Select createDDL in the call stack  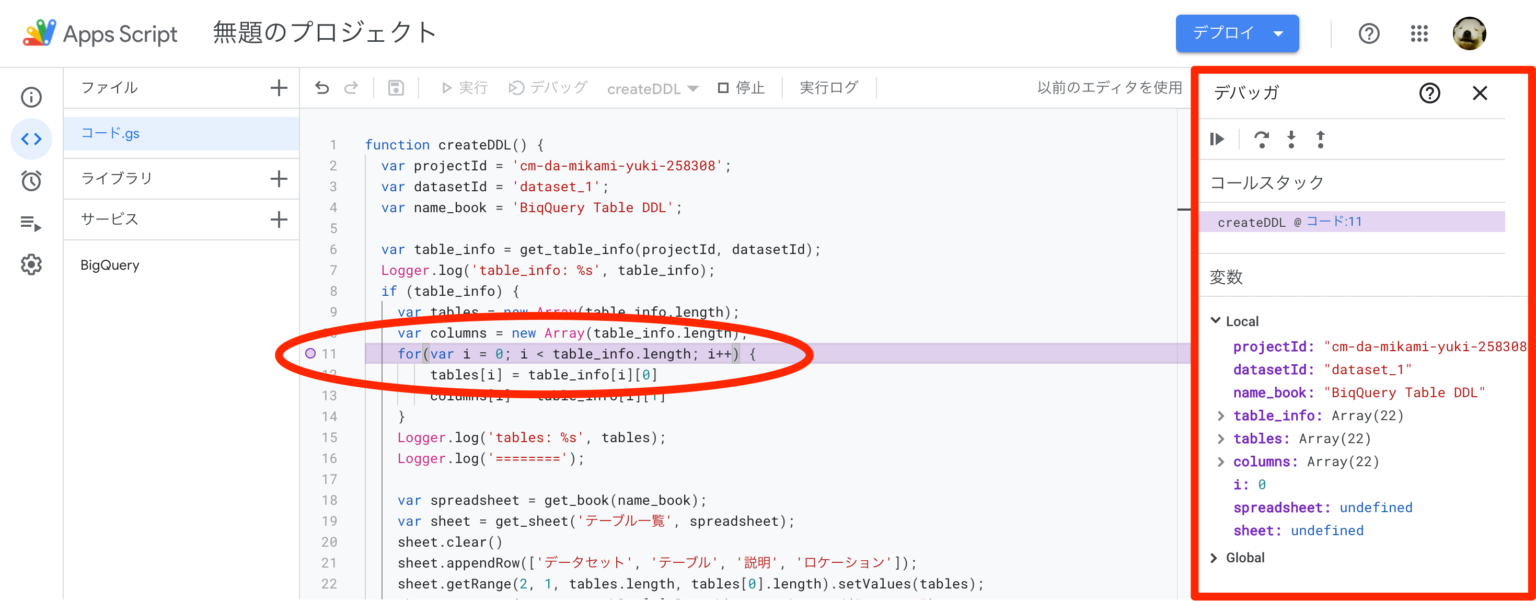(1288, 220)
